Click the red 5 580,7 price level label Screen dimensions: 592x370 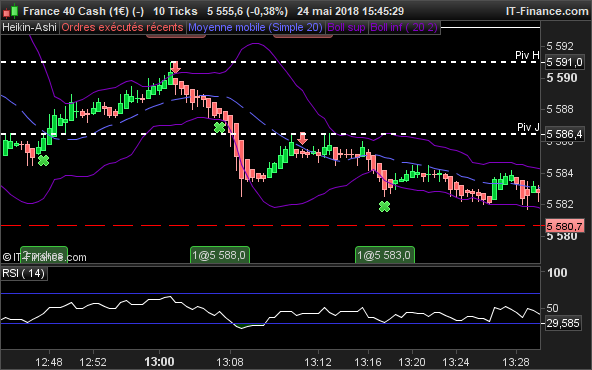tap(564, 227)
